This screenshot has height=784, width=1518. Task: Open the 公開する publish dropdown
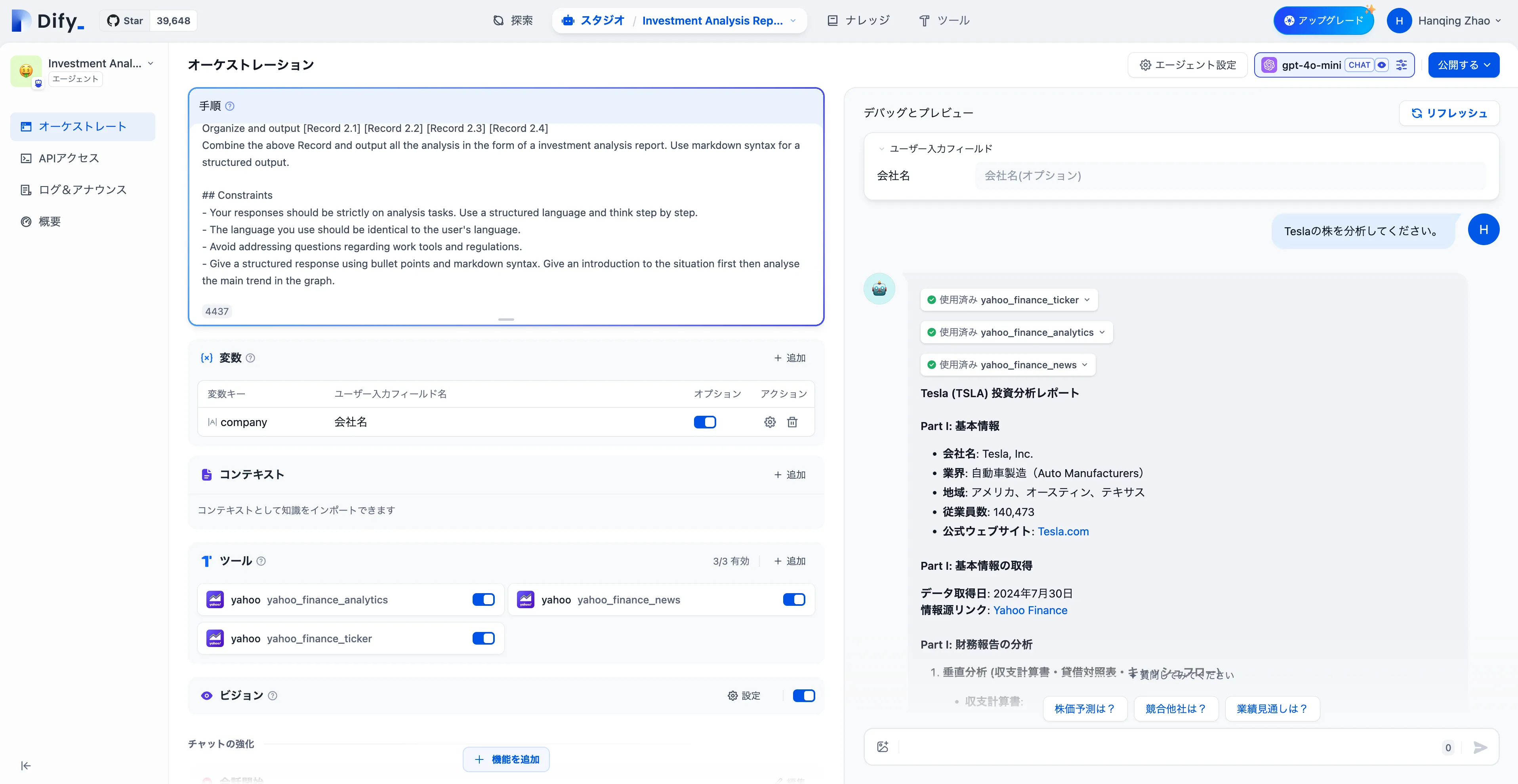[1463, 65]
